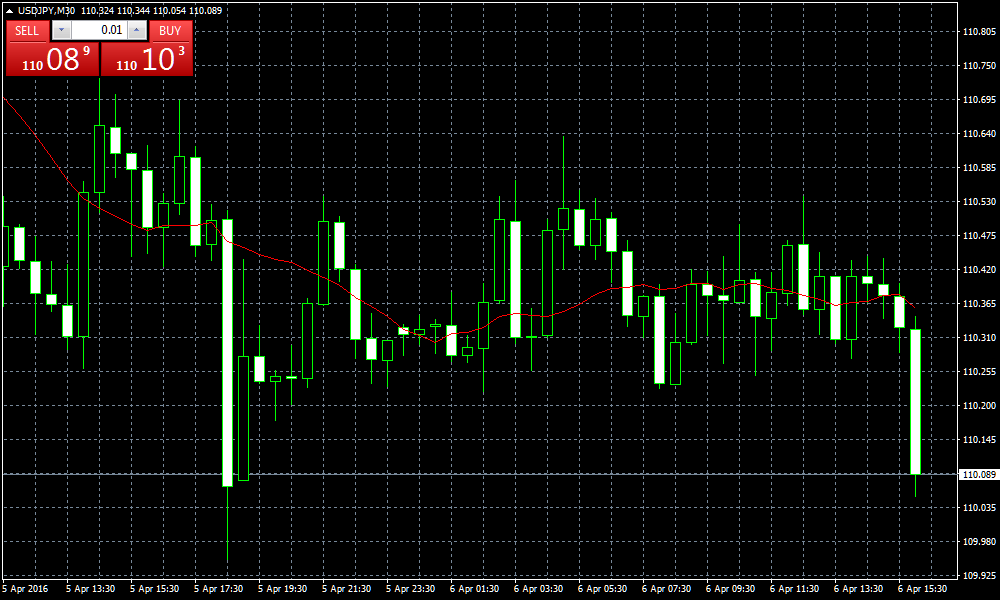Viewport: 1000px width, 600px height.
Task: Click the 110.530 price axis label
Action: point(979,201)
